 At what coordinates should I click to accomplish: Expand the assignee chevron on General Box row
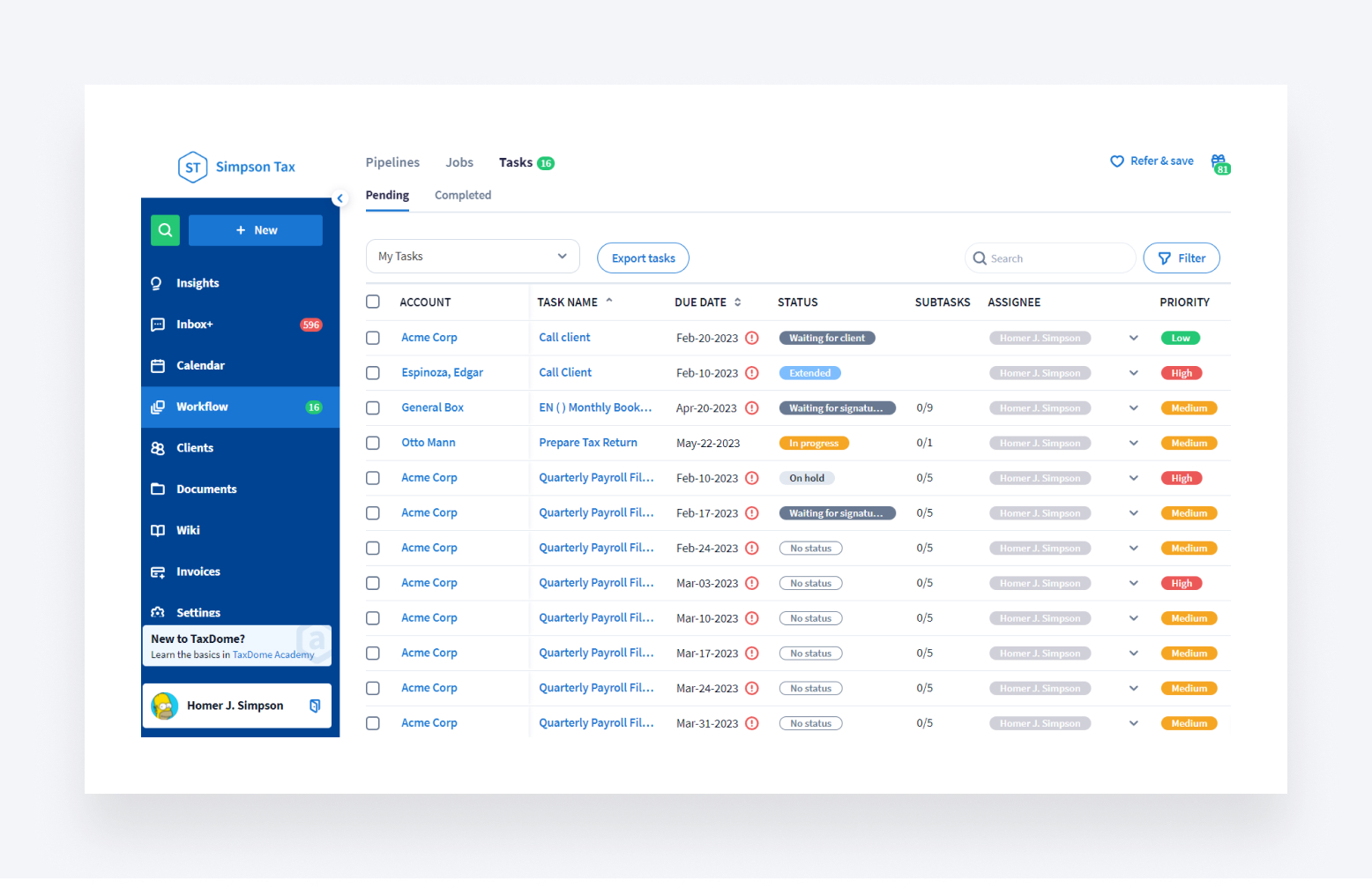1133,407
